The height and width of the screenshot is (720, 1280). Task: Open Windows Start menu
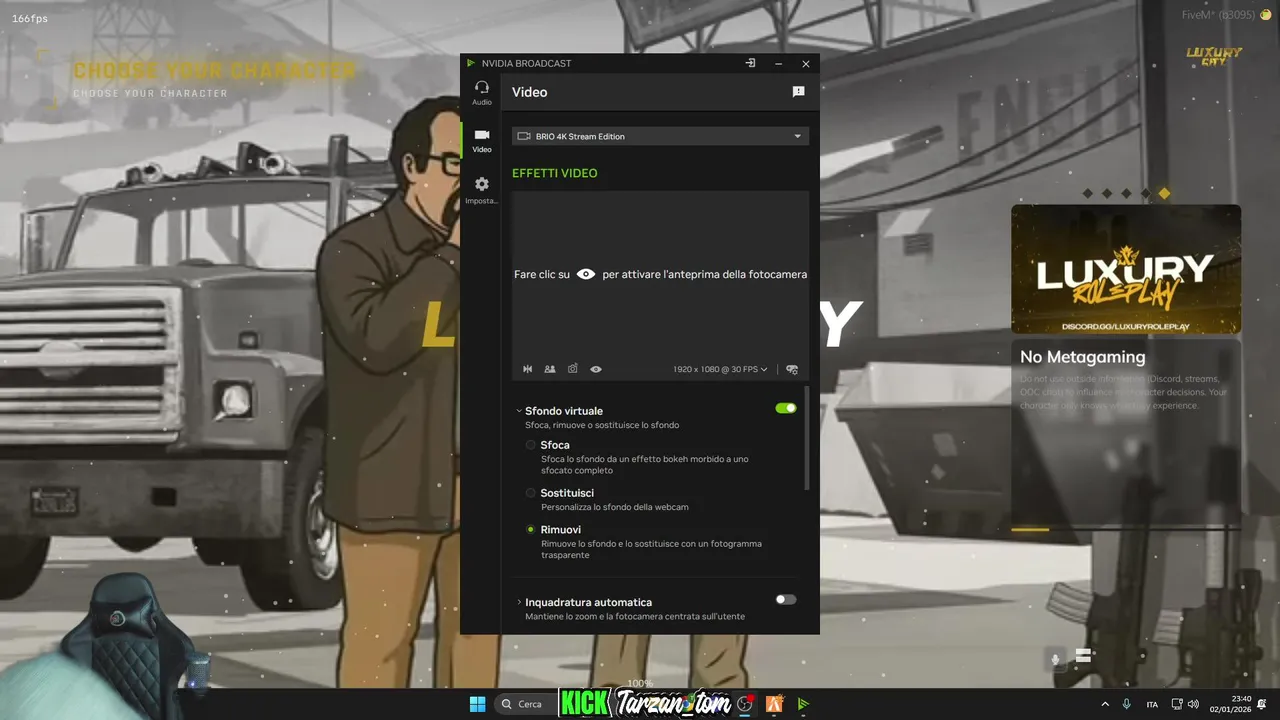click(477, 704)
